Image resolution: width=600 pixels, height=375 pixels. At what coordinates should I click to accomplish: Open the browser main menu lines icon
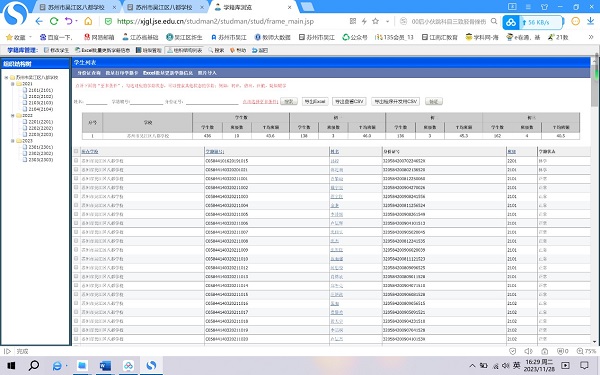(528, 7)
